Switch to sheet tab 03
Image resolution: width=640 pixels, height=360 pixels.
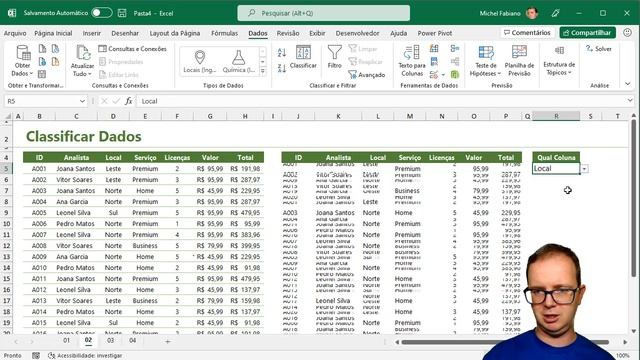coord(110,340)
